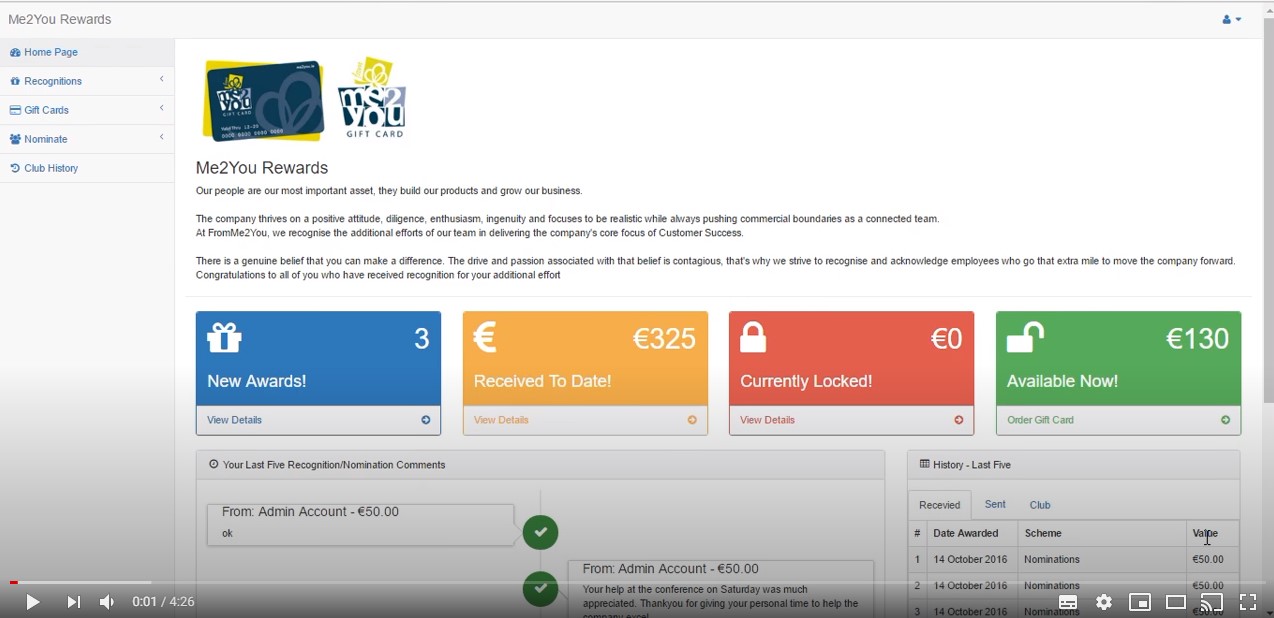Open the user account dropdown menu
The width and height of the screenshot is (1274, 618).
click(1231, 19)
